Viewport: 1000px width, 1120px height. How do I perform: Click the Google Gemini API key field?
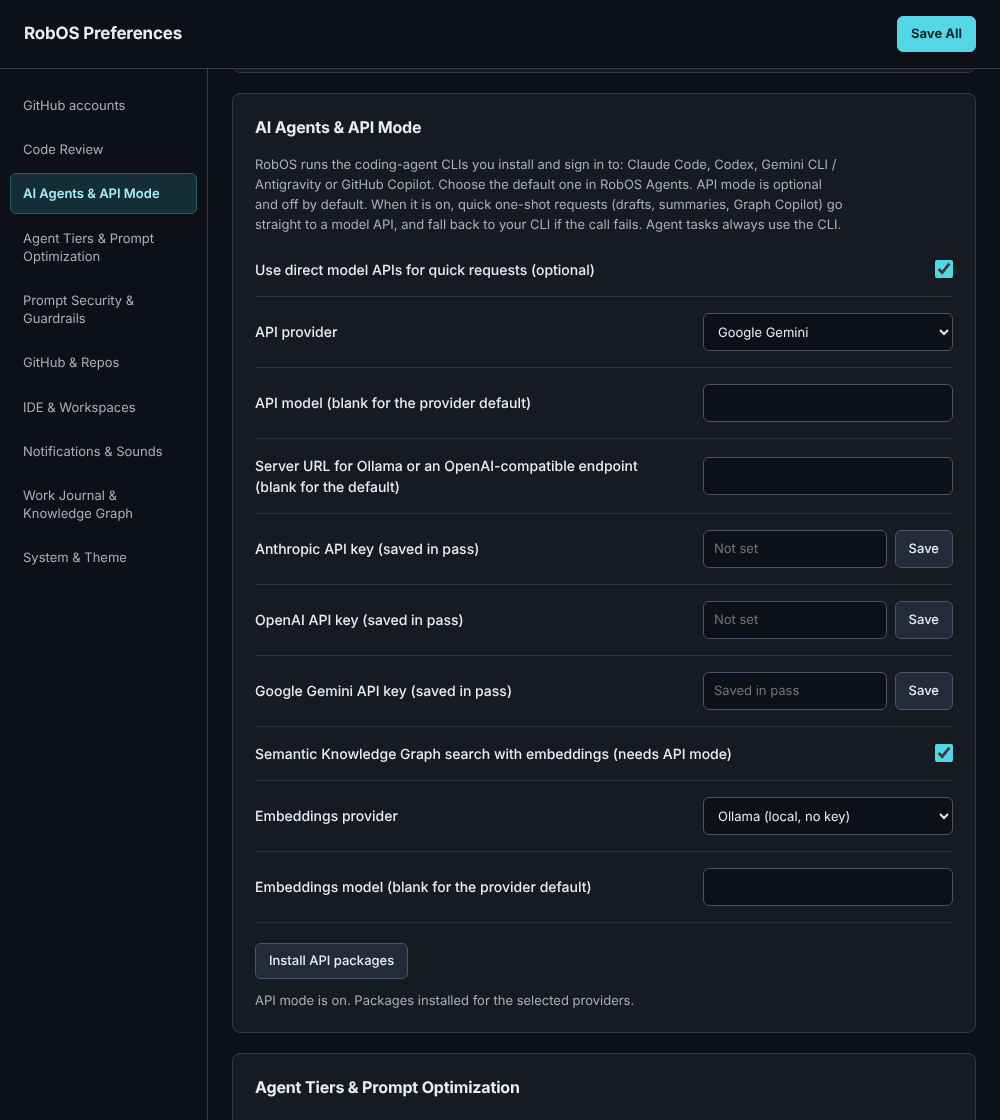point(794,691)
